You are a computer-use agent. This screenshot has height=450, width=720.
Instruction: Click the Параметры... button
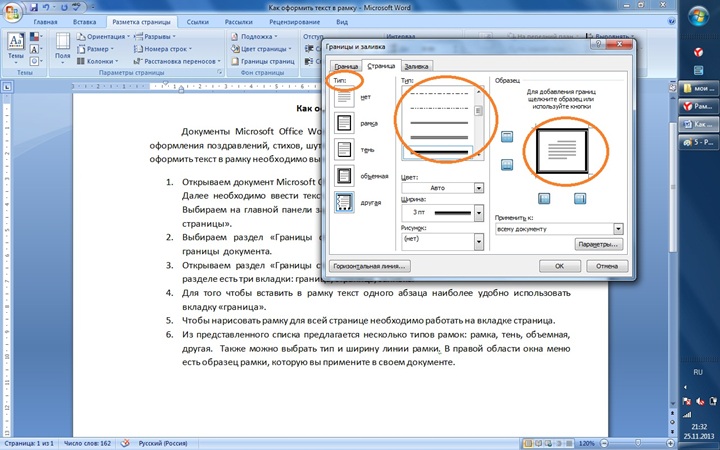[599, 244]
